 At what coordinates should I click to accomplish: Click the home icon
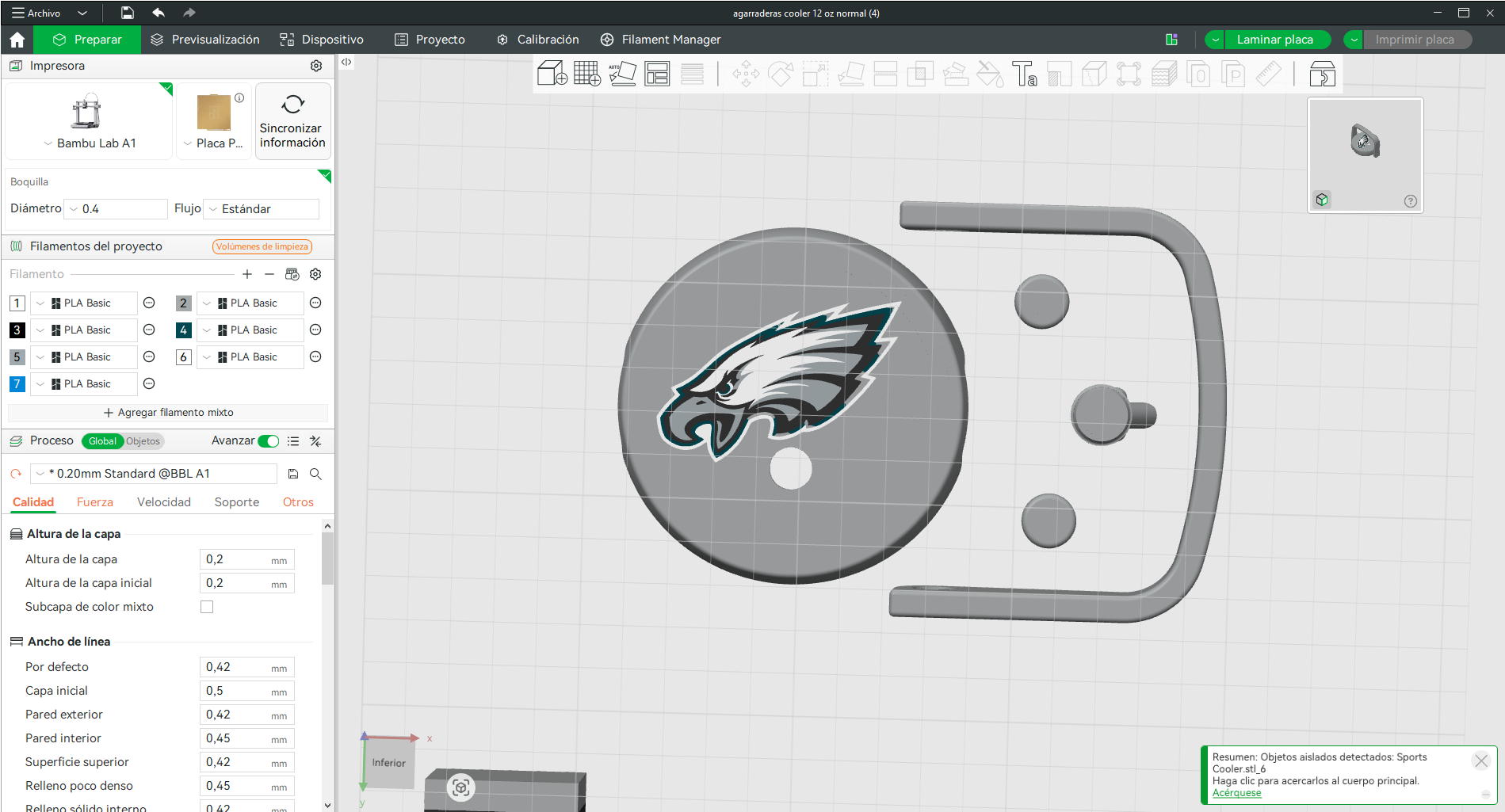point(17,40)
